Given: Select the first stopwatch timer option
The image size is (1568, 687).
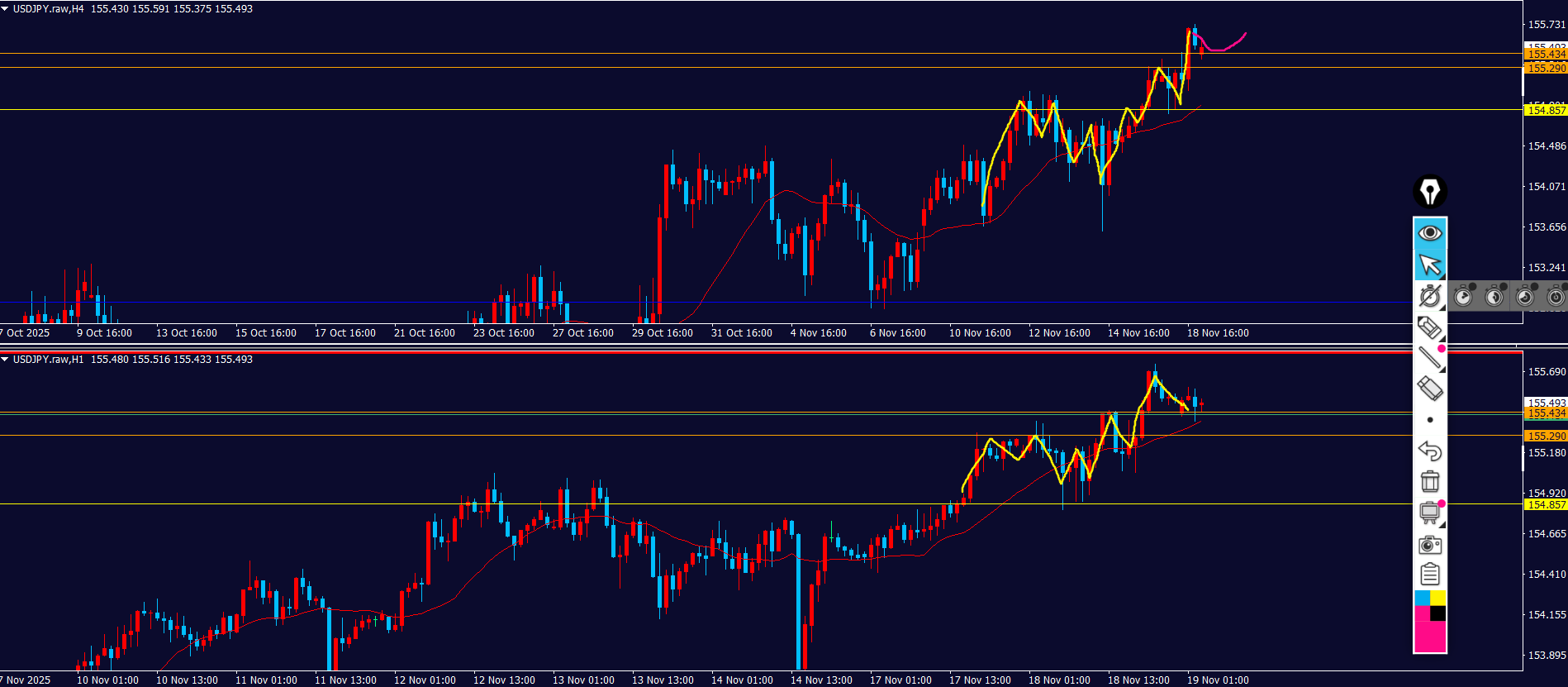Looking at the screenshot, I should pyautogui.click(x=1463, y=296).
